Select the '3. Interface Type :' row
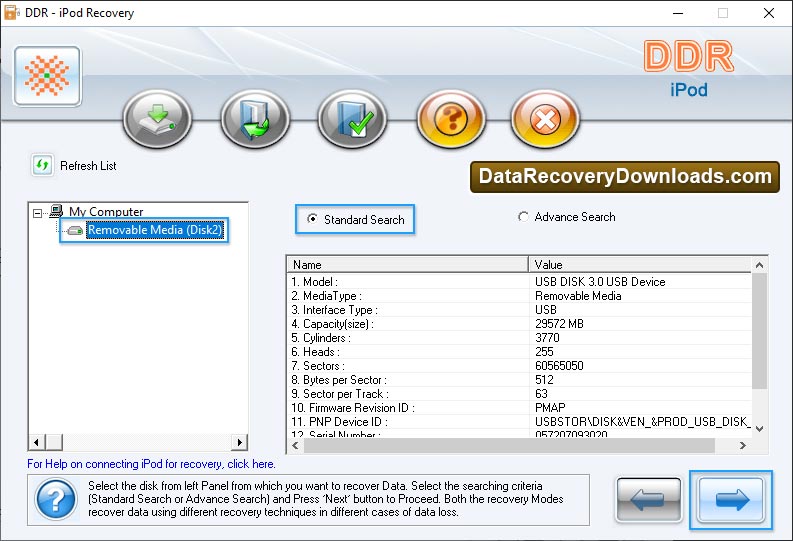 (519, 310)
